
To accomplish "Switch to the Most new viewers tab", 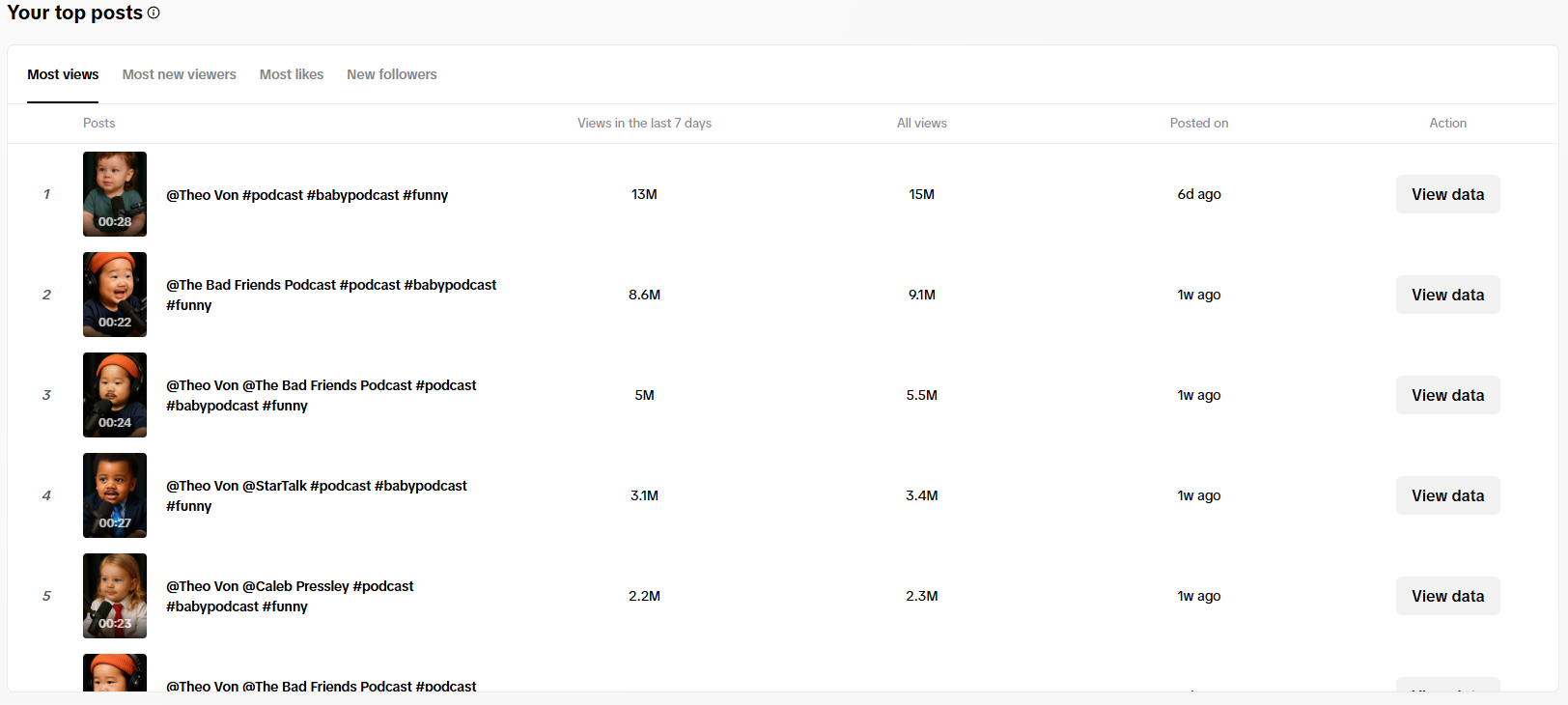I will tap(179, 74).
